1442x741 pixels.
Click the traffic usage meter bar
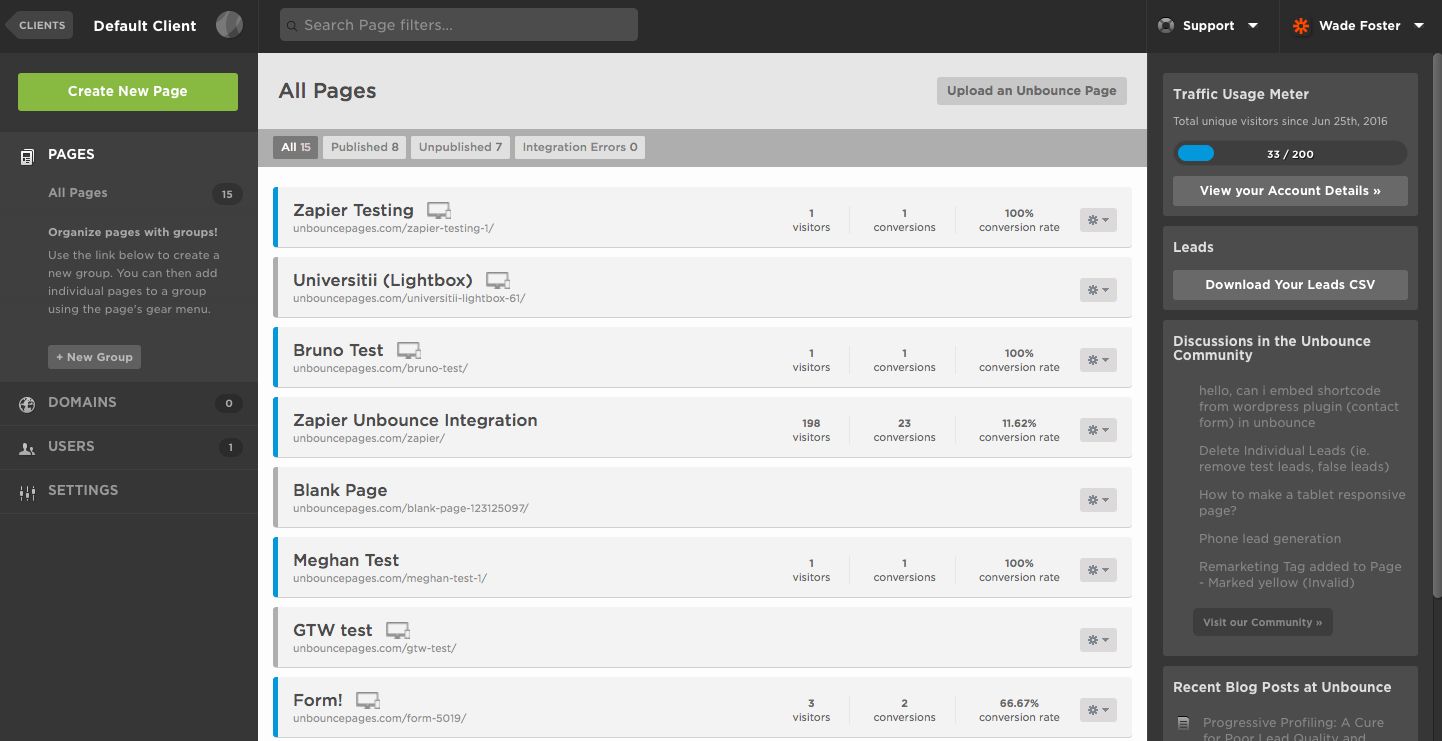pos(1290,154)
